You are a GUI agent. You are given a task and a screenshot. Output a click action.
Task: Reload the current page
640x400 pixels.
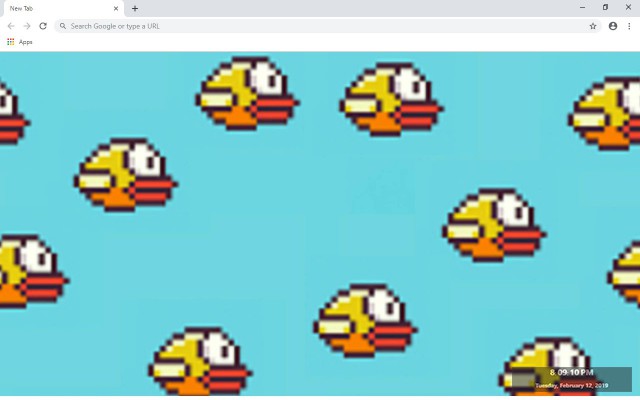[x=43, y=26]
